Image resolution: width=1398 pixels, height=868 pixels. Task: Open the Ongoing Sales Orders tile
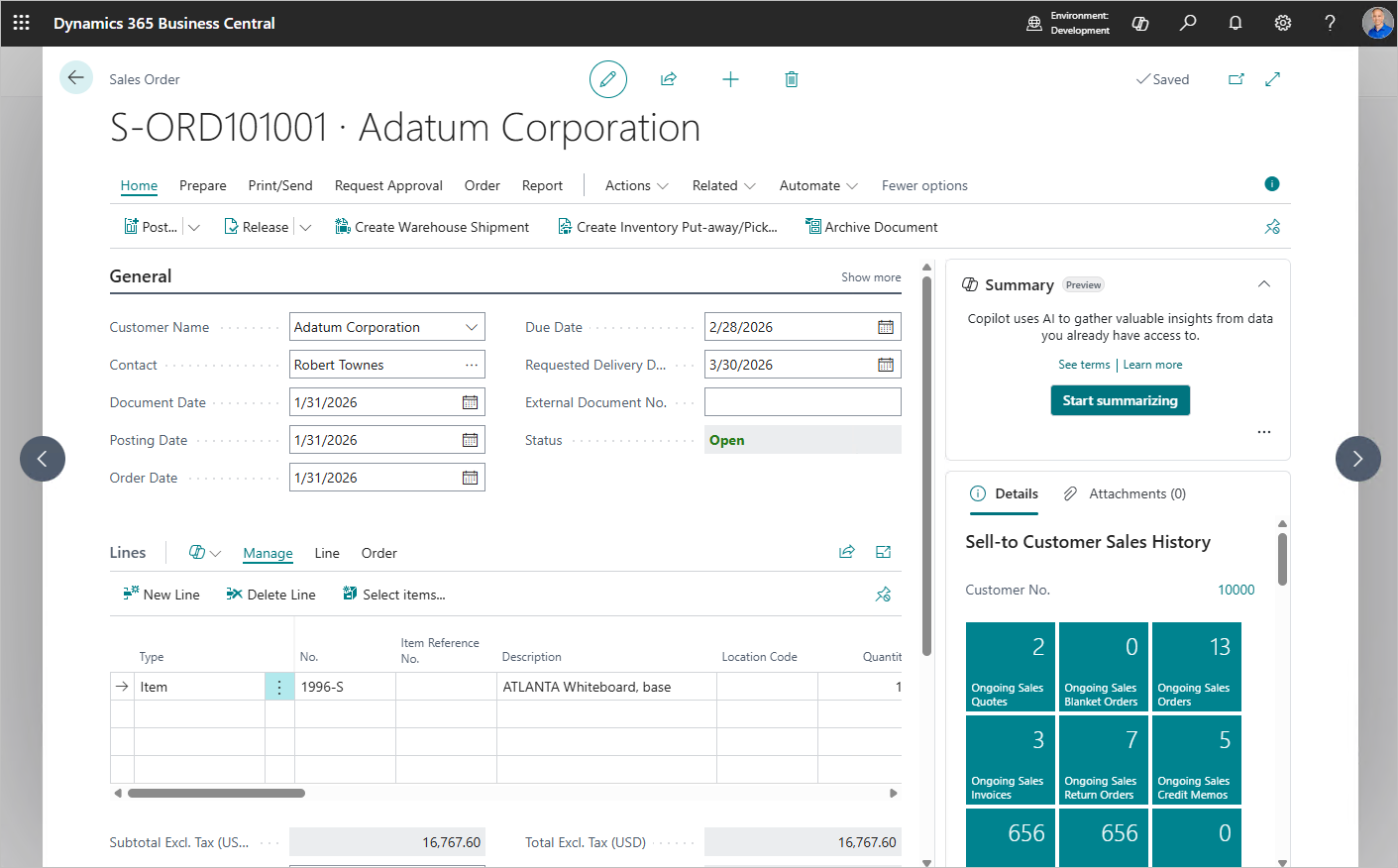tap(1197, 667)
